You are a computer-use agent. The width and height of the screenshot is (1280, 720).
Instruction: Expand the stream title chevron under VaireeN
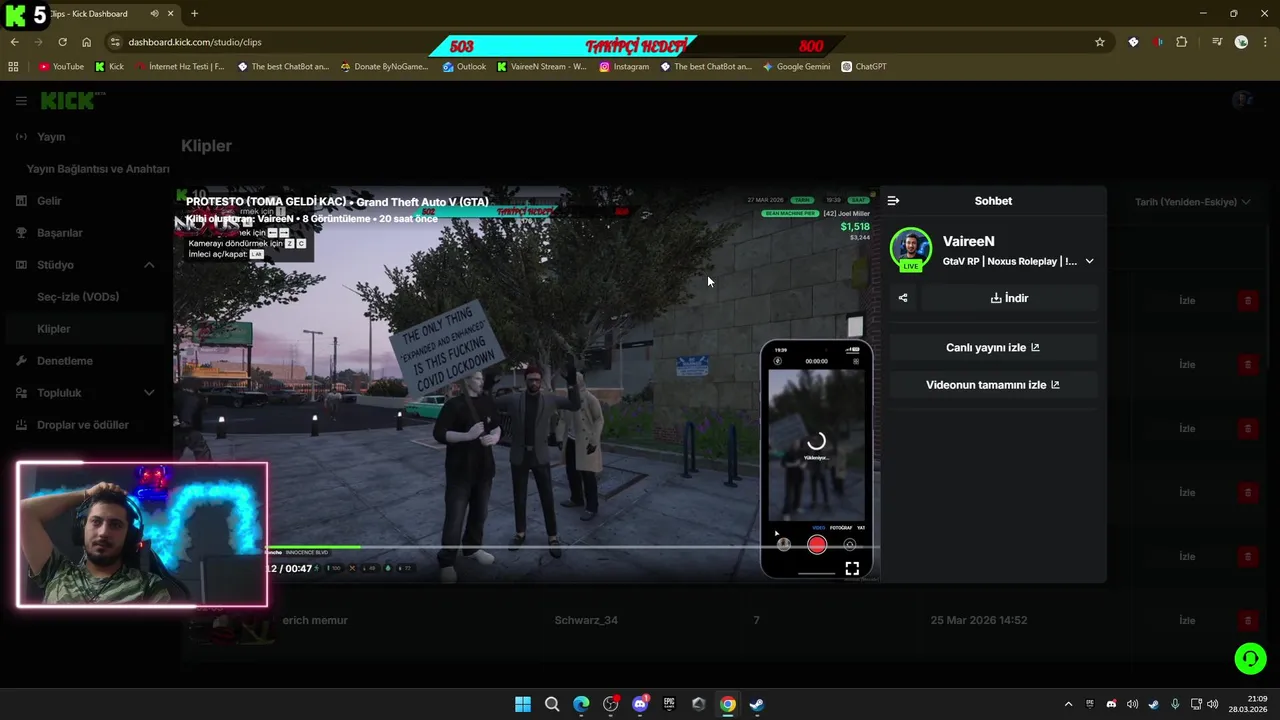(x=1089, y=262)
